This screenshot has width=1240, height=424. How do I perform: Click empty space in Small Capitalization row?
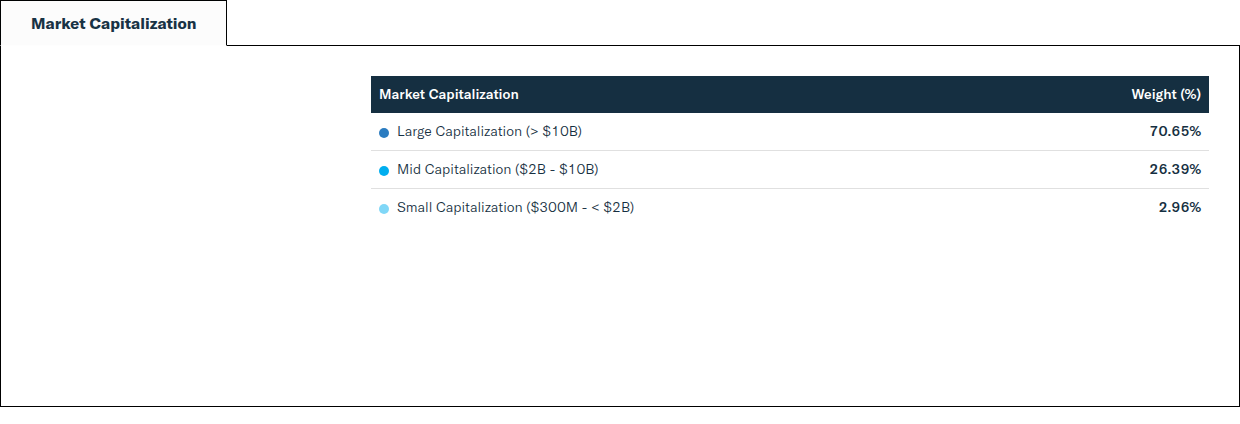[895, 208]
